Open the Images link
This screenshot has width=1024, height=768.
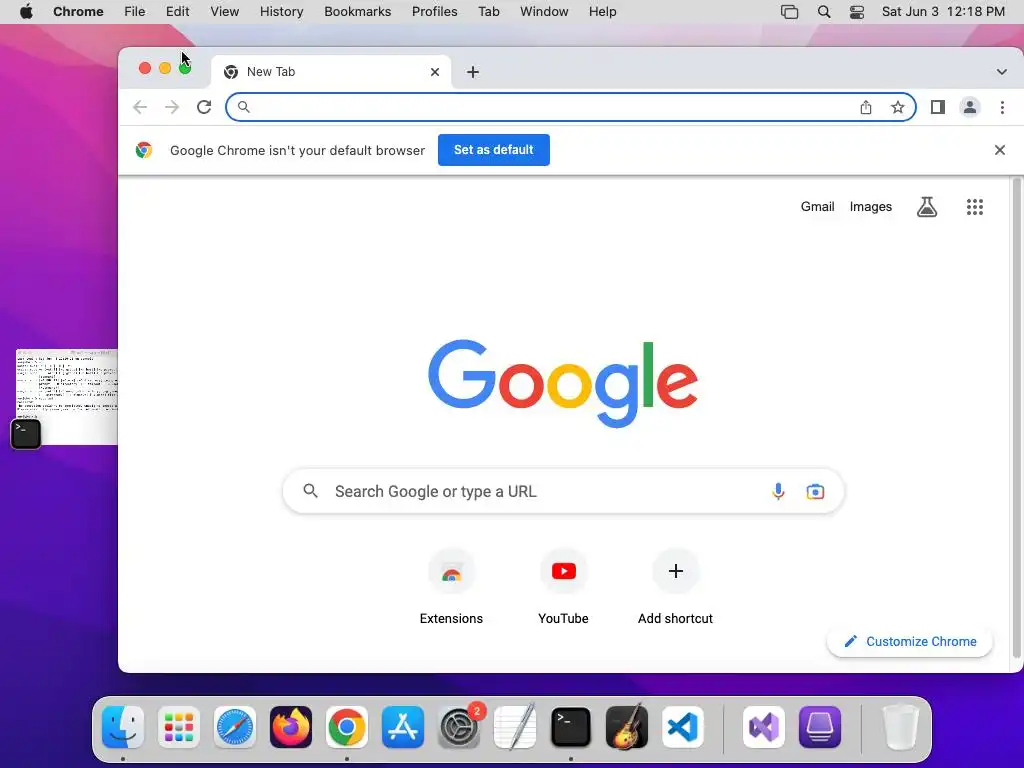[871, 207]
